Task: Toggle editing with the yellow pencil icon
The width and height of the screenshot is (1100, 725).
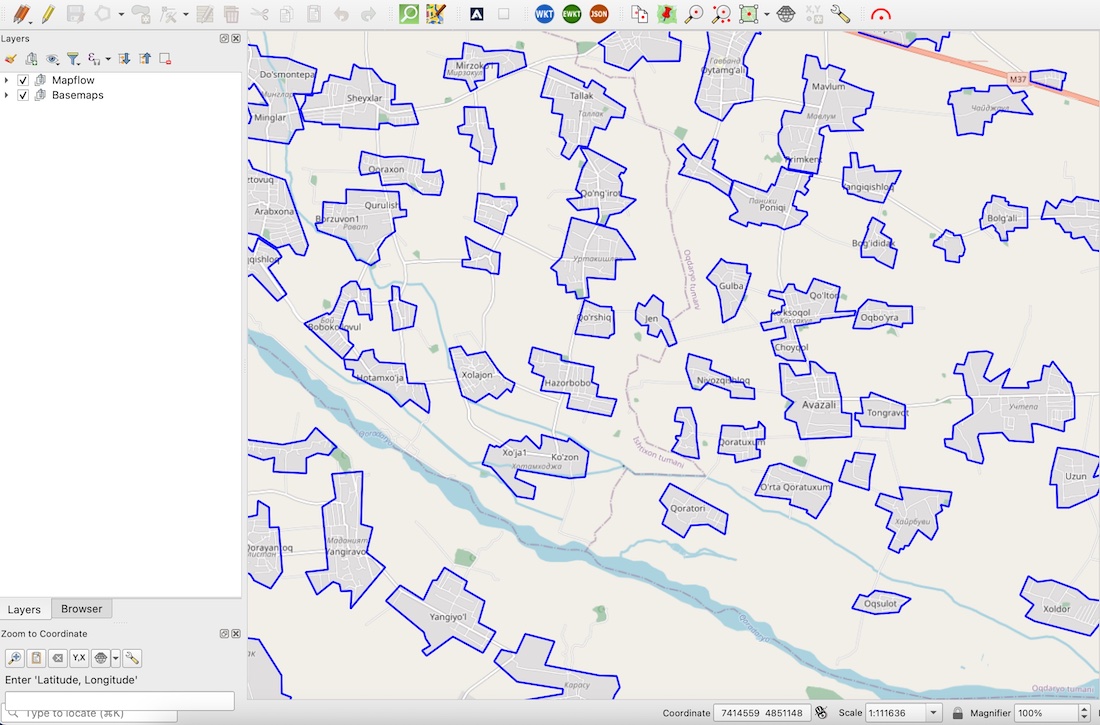Action: coord(48,13)
